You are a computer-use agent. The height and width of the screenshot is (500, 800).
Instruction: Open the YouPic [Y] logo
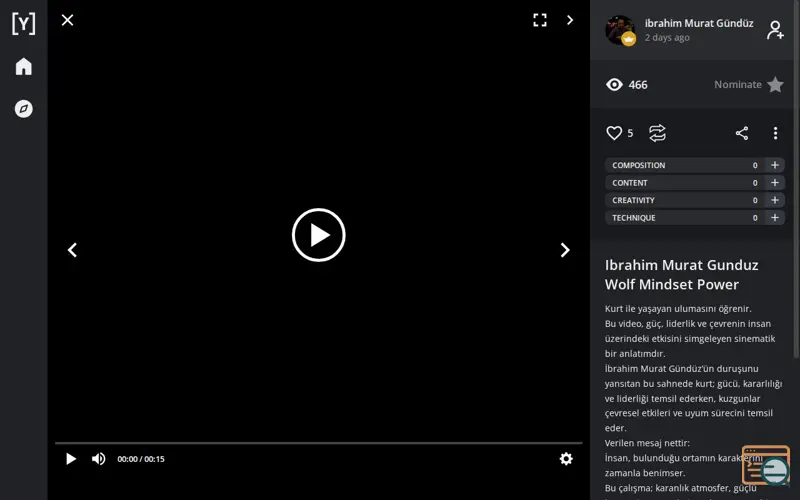[x=23, y=23]
